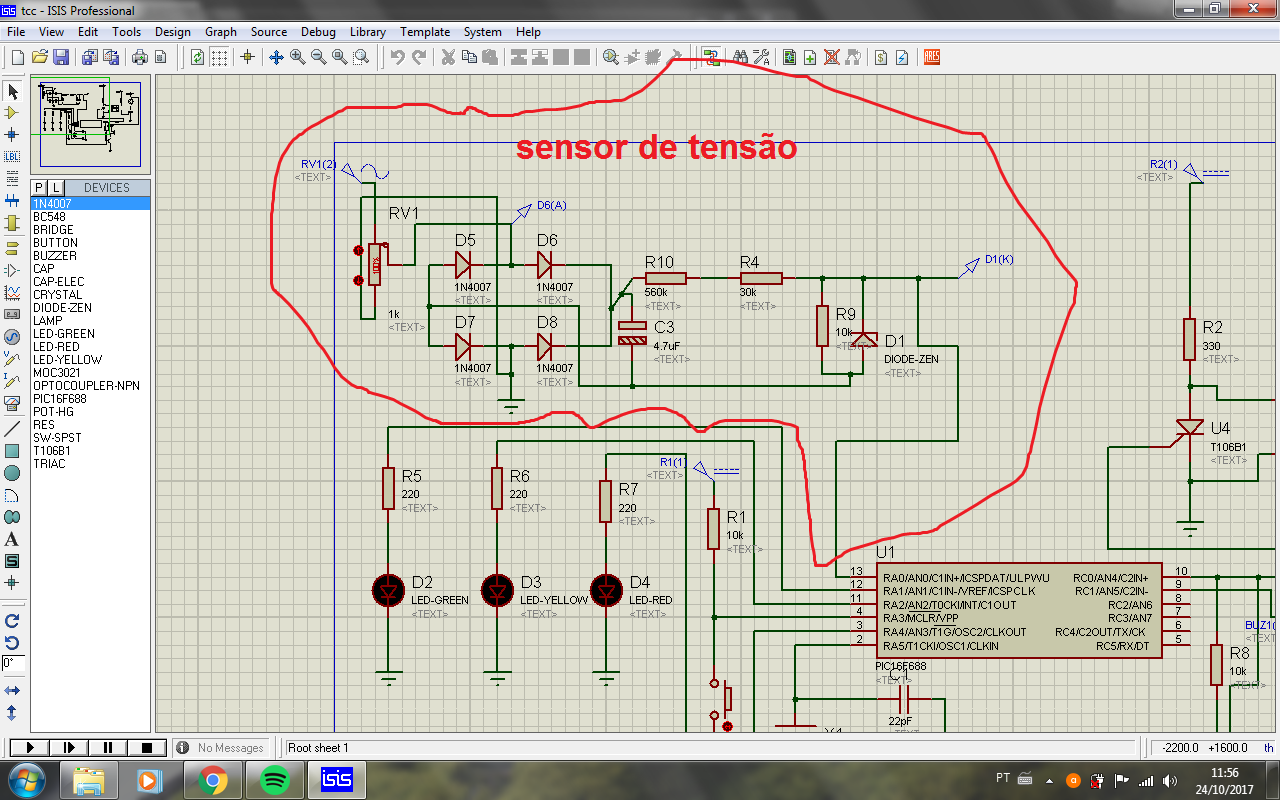This screenshot has height=800, width=1280.
Task: Open the design explorer
Action: pos(789,57)
